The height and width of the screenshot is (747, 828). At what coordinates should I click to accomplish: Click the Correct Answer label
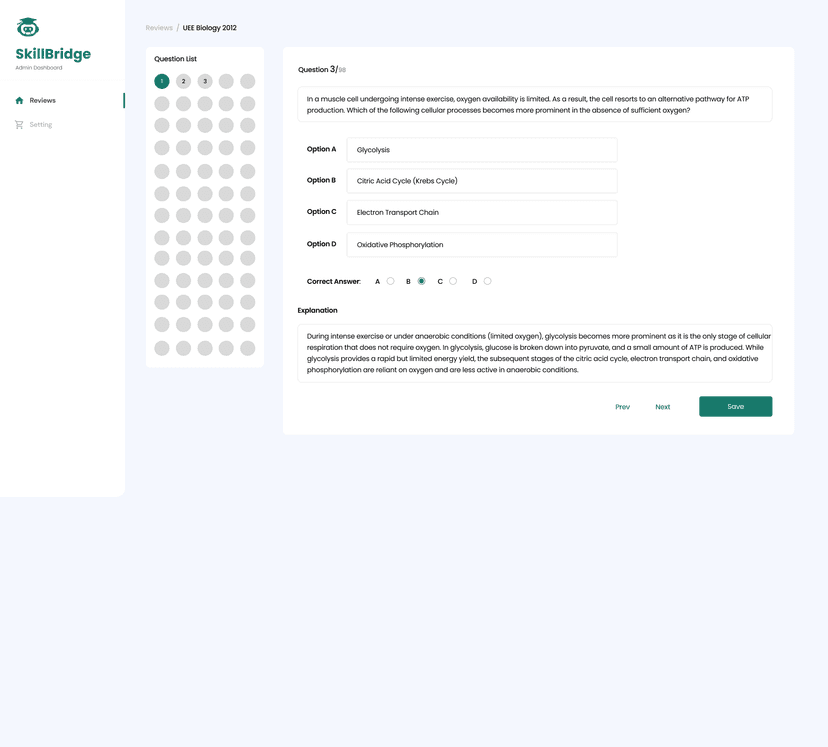pos(334,281)
